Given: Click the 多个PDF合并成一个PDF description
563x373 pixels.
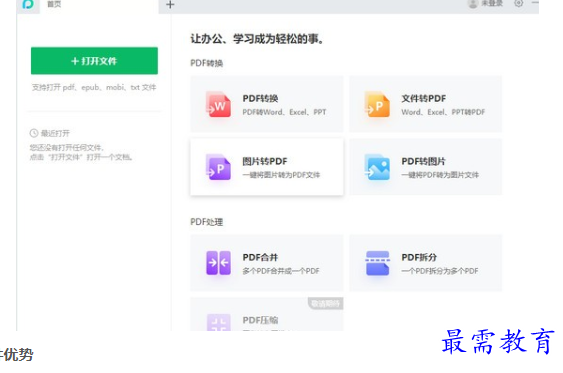Looking at the screenshot, I should pos(281,271).
